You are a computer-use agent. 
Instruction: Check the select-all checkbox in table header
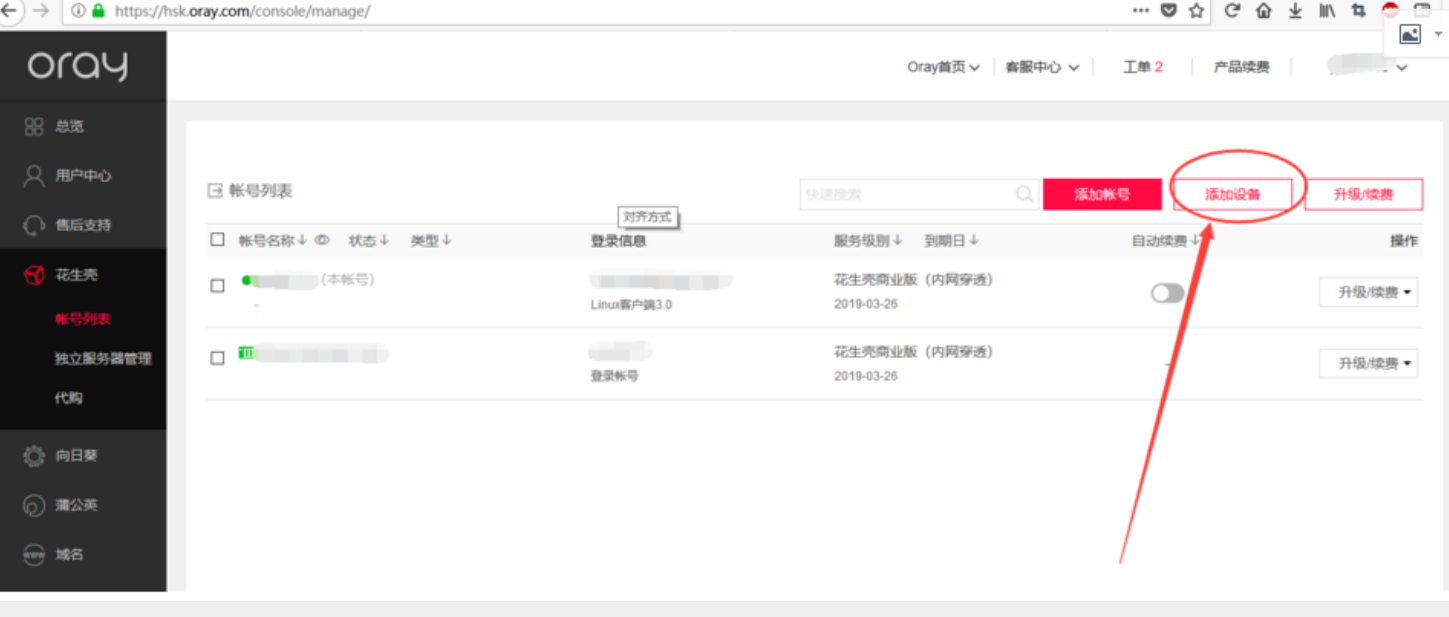(x=218, y=240)
